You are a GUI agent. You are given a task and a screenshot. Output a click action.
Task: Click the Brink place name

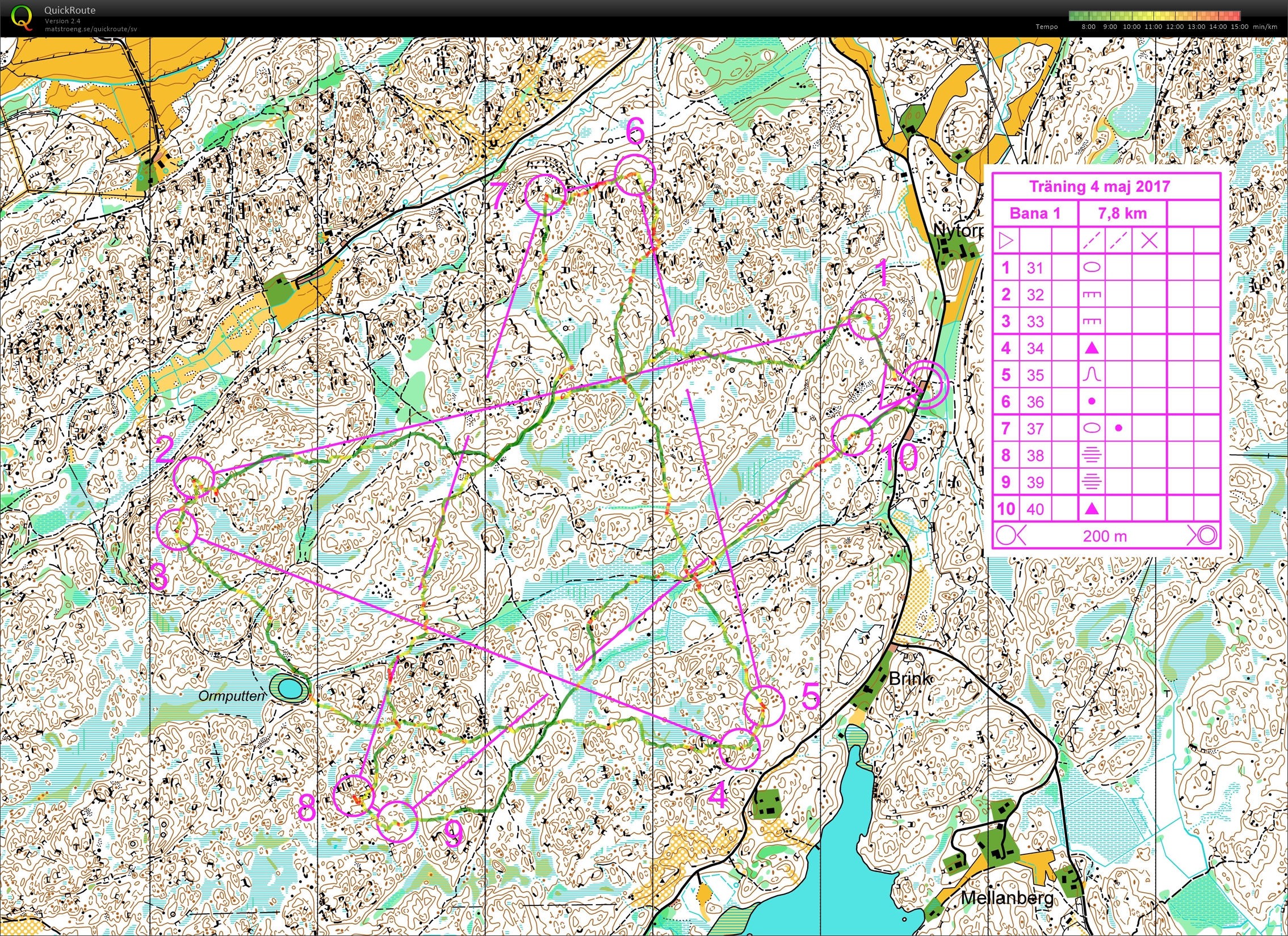[911, 678]
